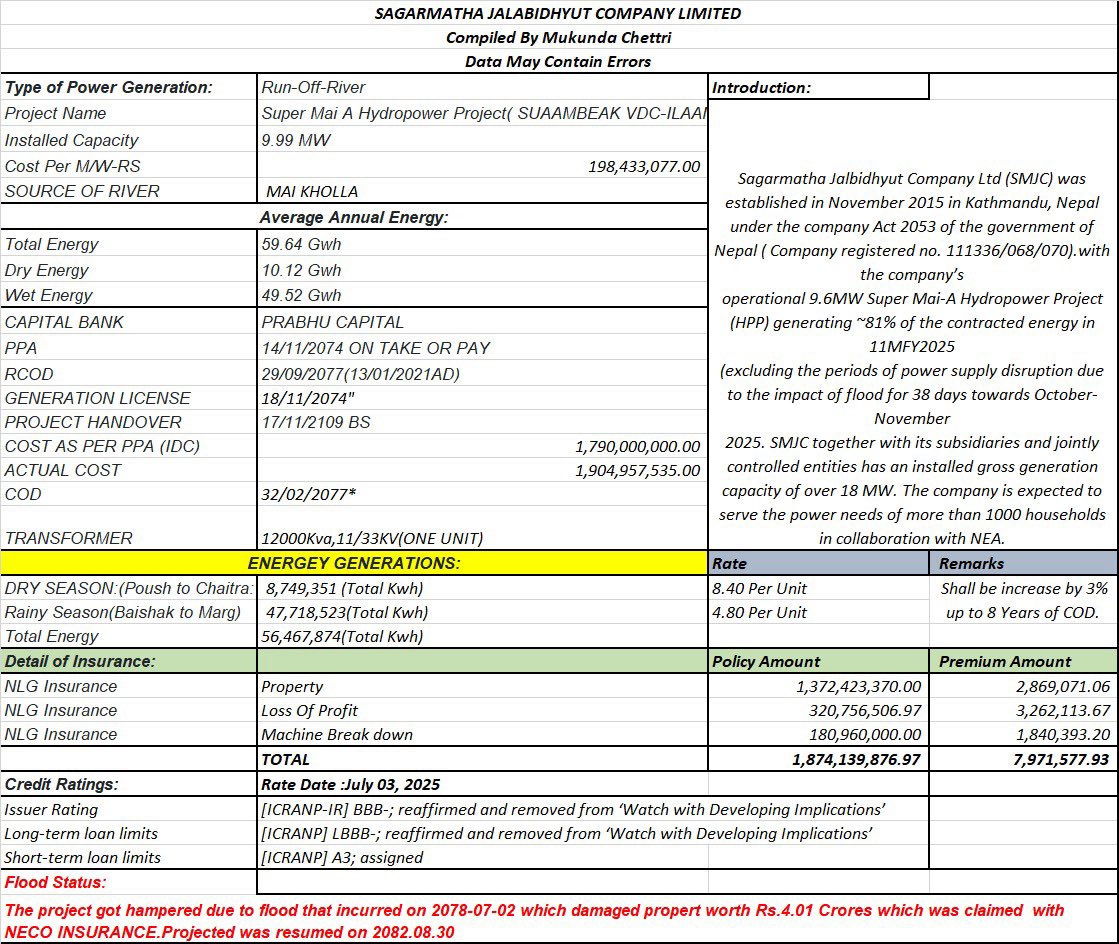This screenshot has height=944, width=1119.
Task: Click the '59.64 Gwh' total energy value
Action: coord(301,244)
